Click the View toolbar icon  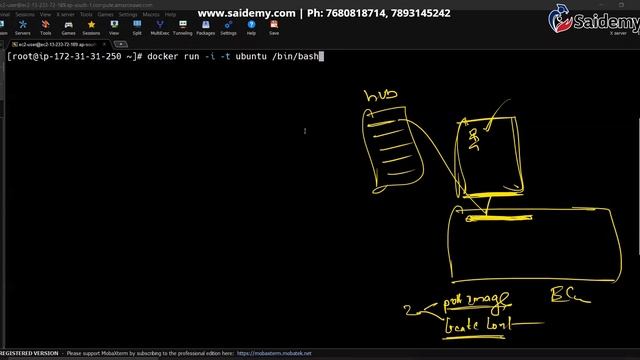click(x=114, y=28)
